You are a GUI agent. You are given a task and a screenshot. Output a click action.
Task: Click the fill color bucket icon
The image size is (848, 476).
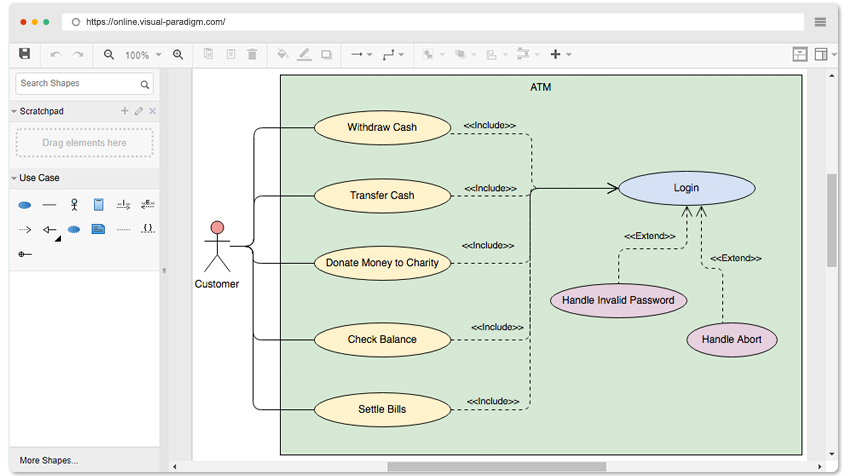click(x=282, y=55)
